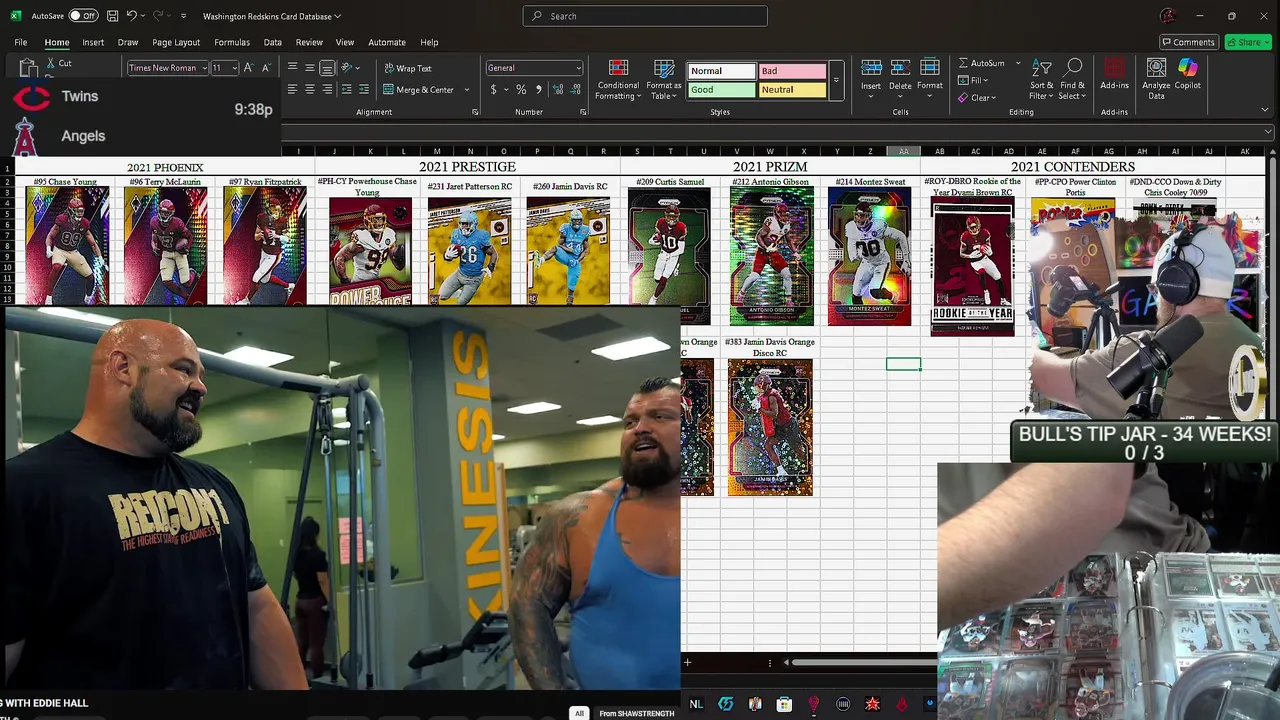Viewport: 1280px width, 720px height.
Task: Switch to the Draw tab
Action: coord(128,42)
